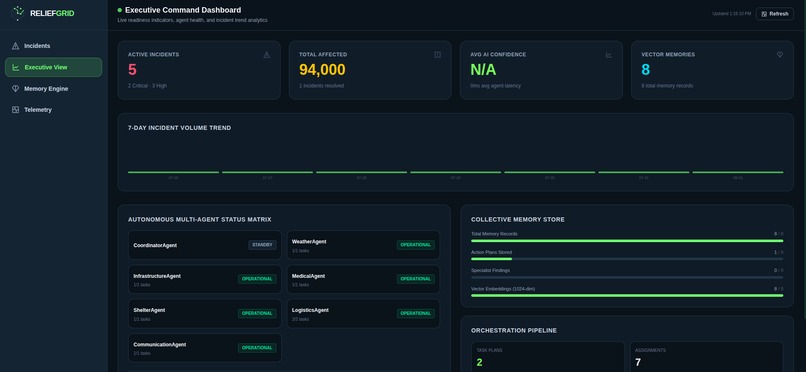806x372 pixels.
Task: Click the 'Updated' timestamp in header
Action: coord(731,14)
